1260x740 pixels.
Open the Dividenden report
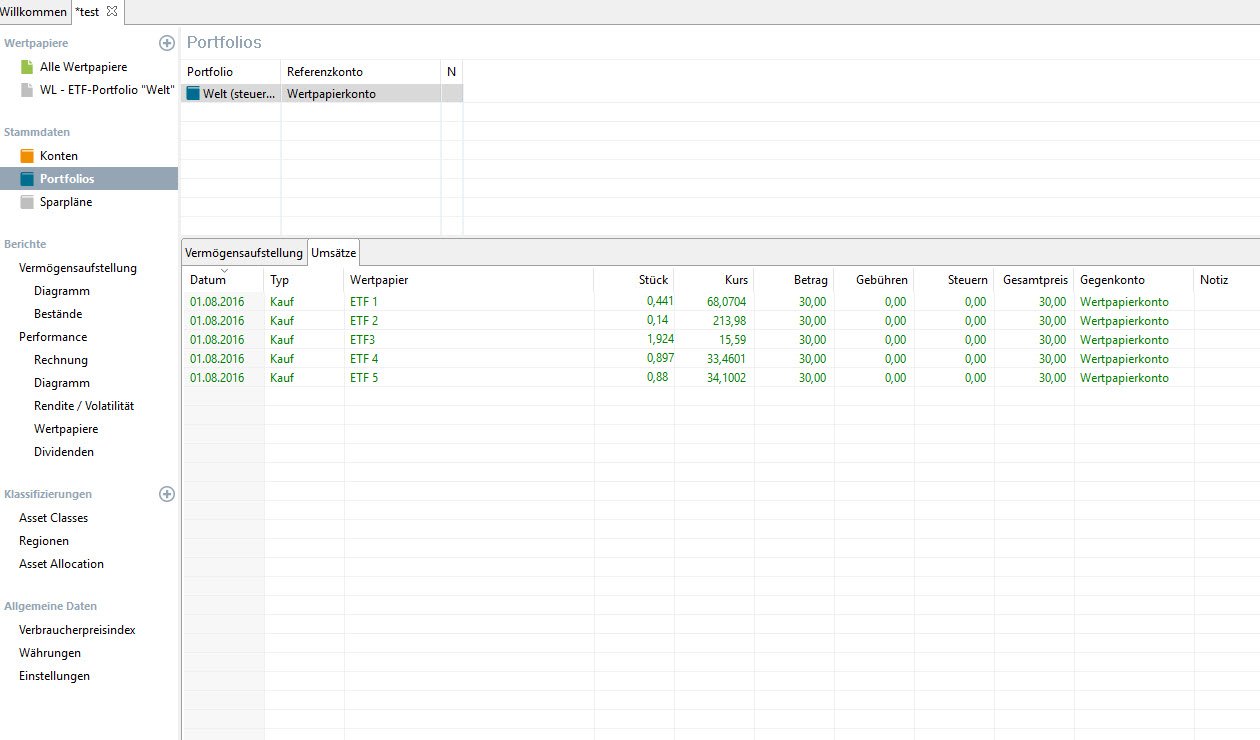[64, 452]
